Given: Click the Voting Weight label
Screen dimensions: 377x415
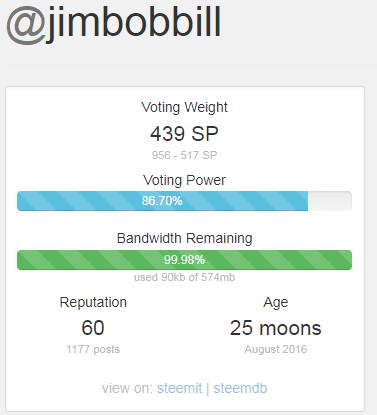Looking at the screenshot, I should pyautogui.click(x=184, y=107).
